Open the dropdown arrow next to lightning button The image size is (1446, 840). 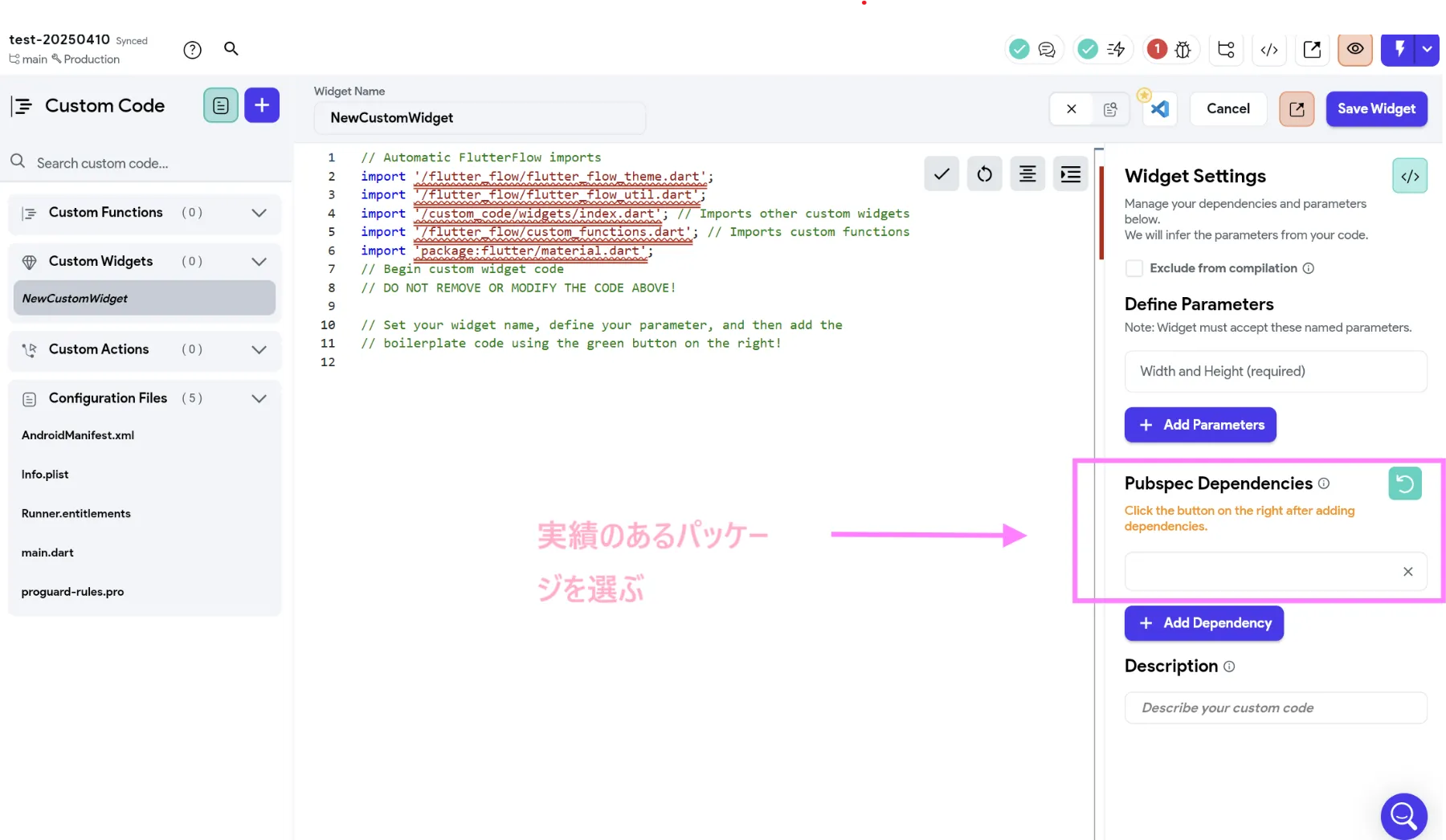tap(1428, 49)
